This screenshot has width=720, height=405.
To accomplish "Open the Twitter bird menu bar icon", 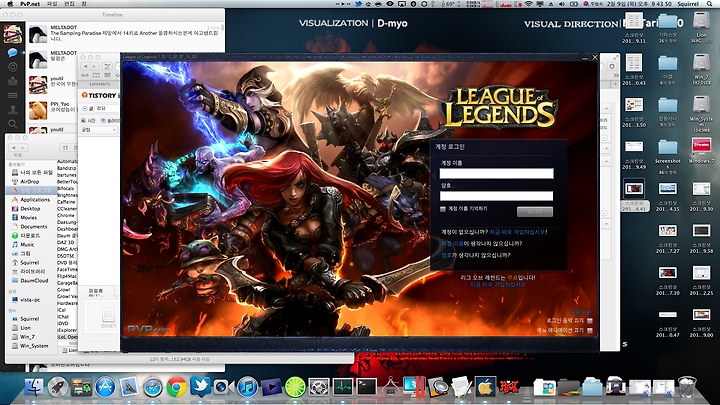I will coord(358,4).
